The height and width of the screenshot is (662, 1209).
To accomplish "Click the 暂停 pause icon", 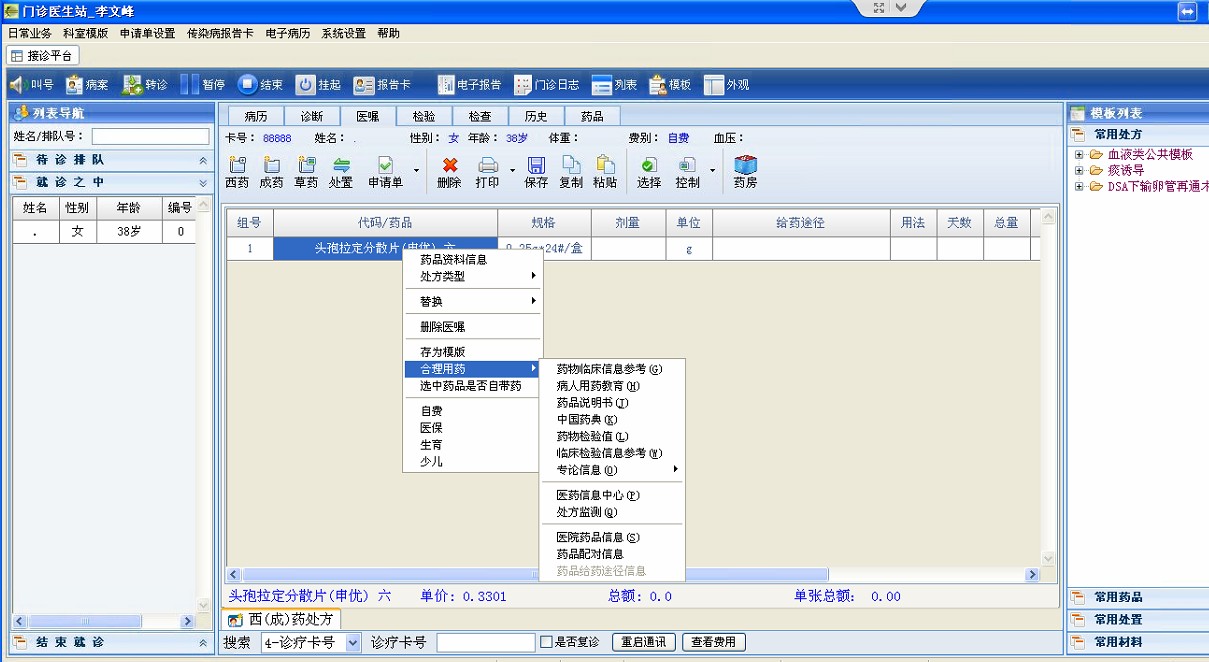I will [x=190, y=85].
